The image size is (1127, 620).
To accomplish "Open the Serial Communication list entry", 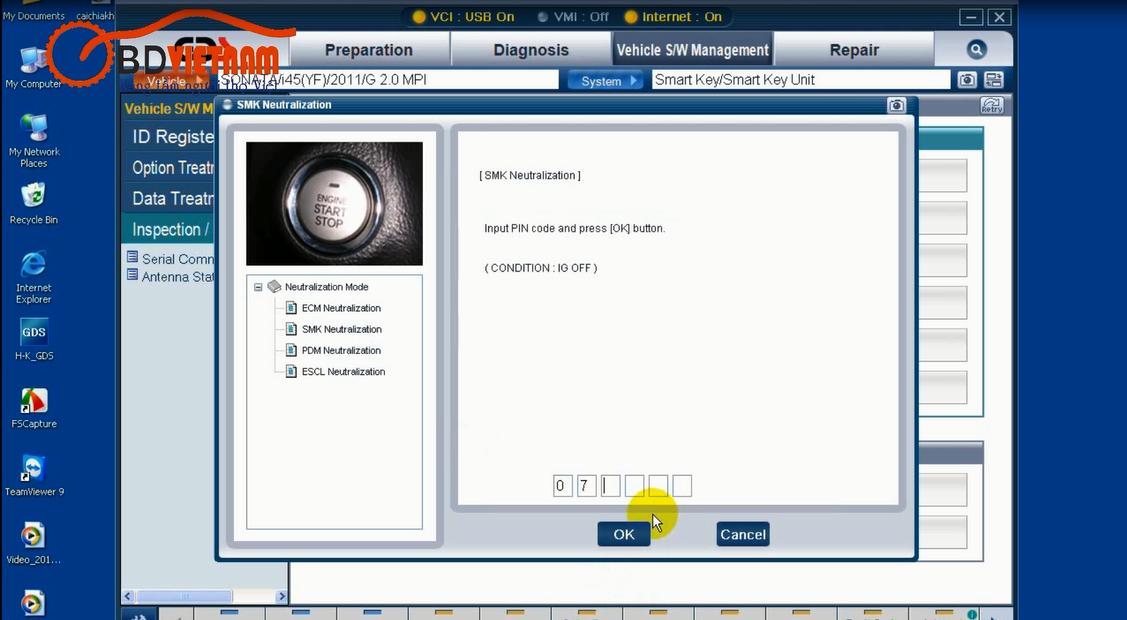I will tap(170, 259).
